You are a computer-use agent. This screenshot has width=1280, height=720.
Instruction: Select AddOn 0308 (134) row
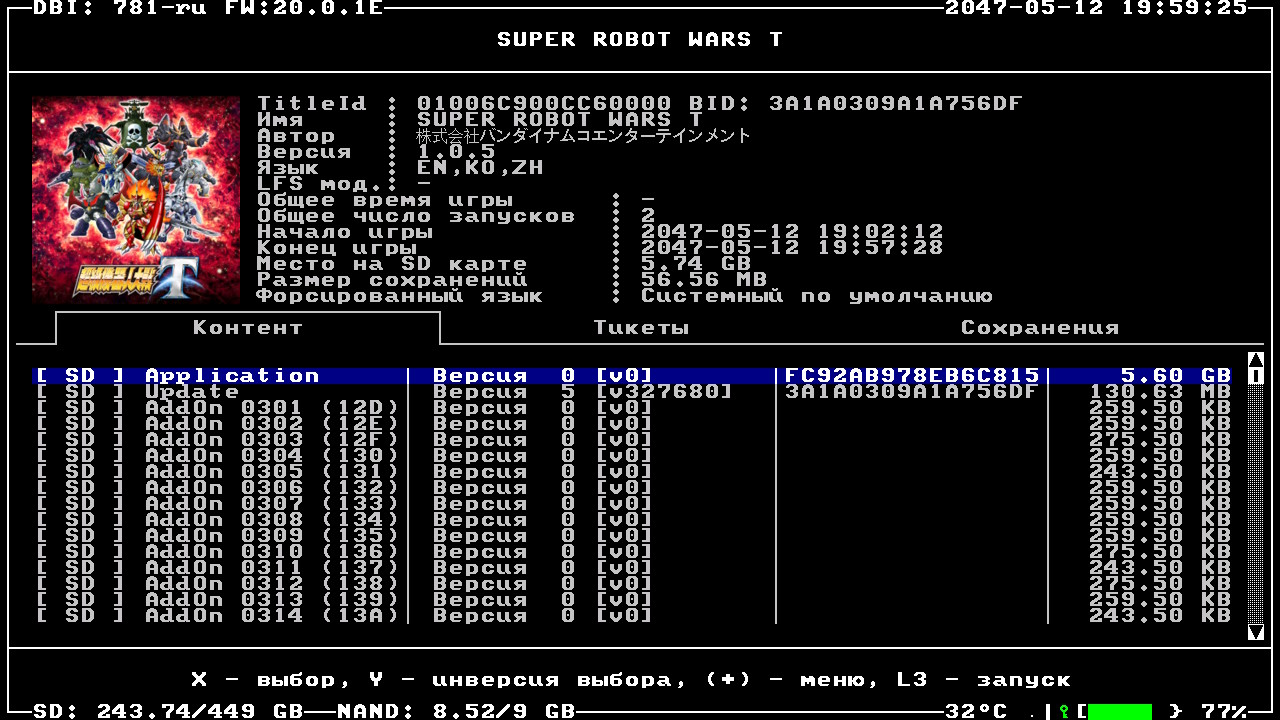point(271,520)
